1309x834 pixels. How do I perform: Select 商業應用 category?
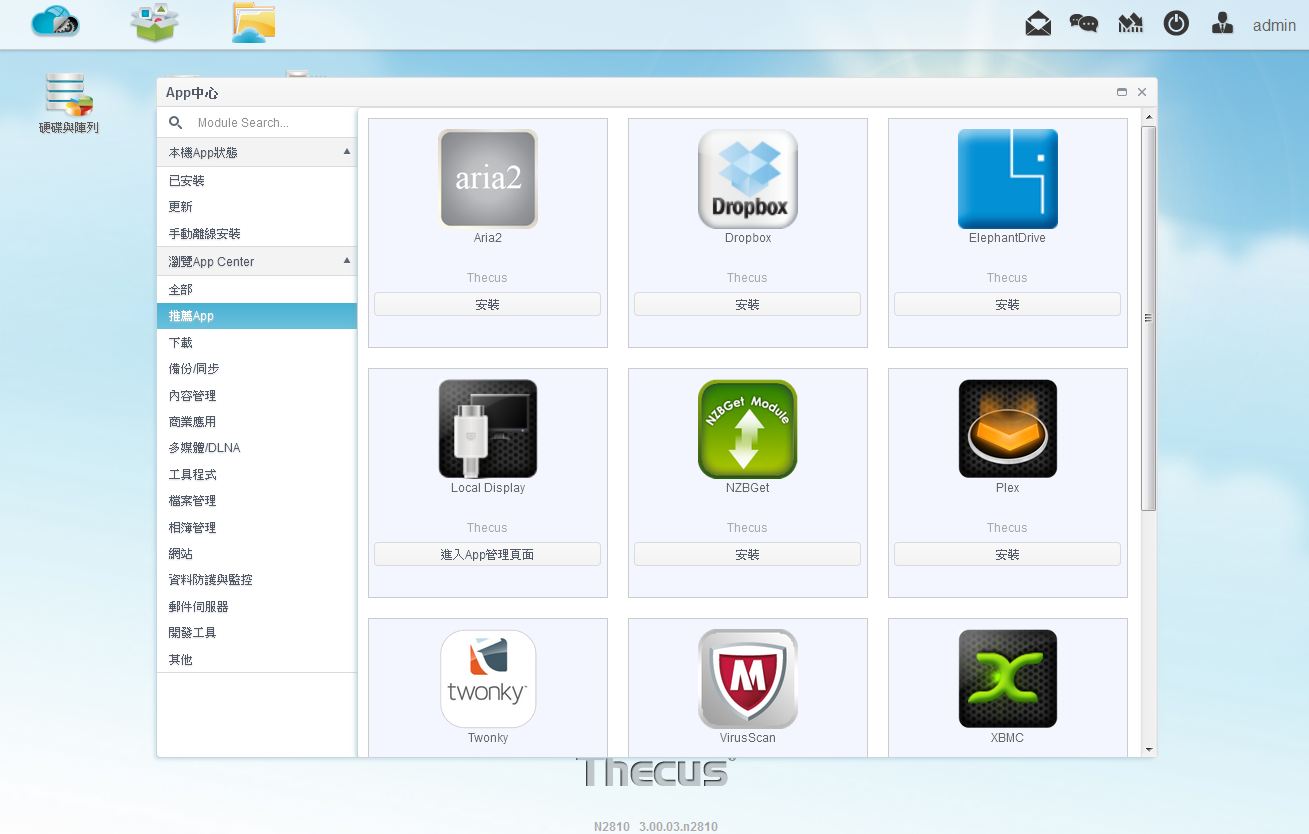257,422
